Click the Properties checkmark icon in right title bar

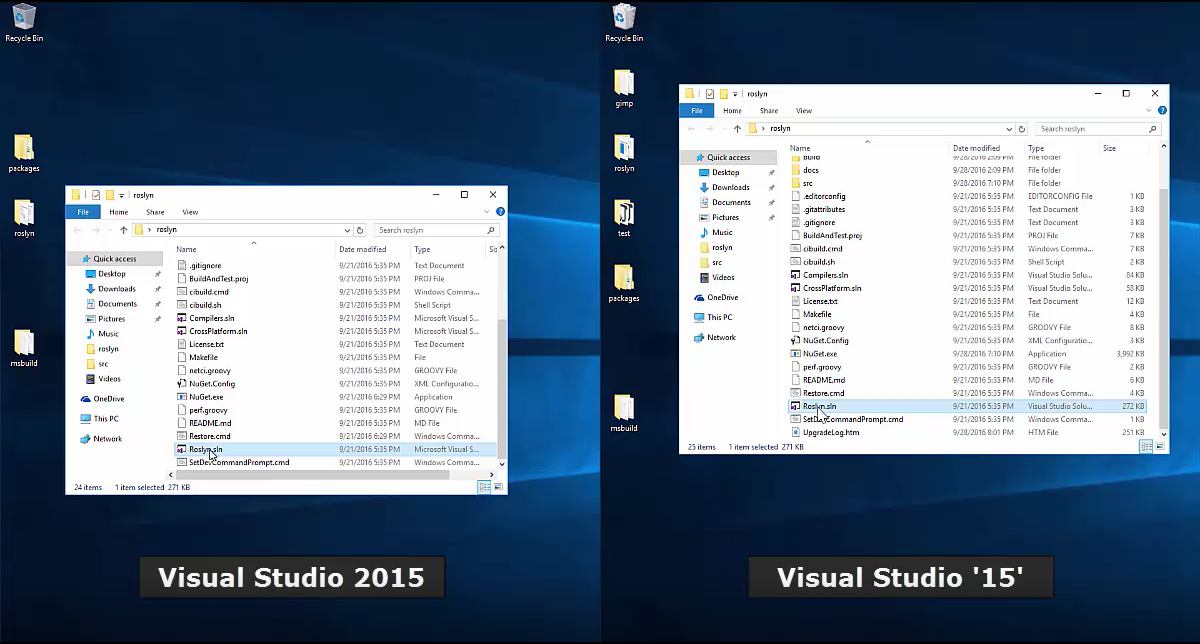[x=710, y=94]
